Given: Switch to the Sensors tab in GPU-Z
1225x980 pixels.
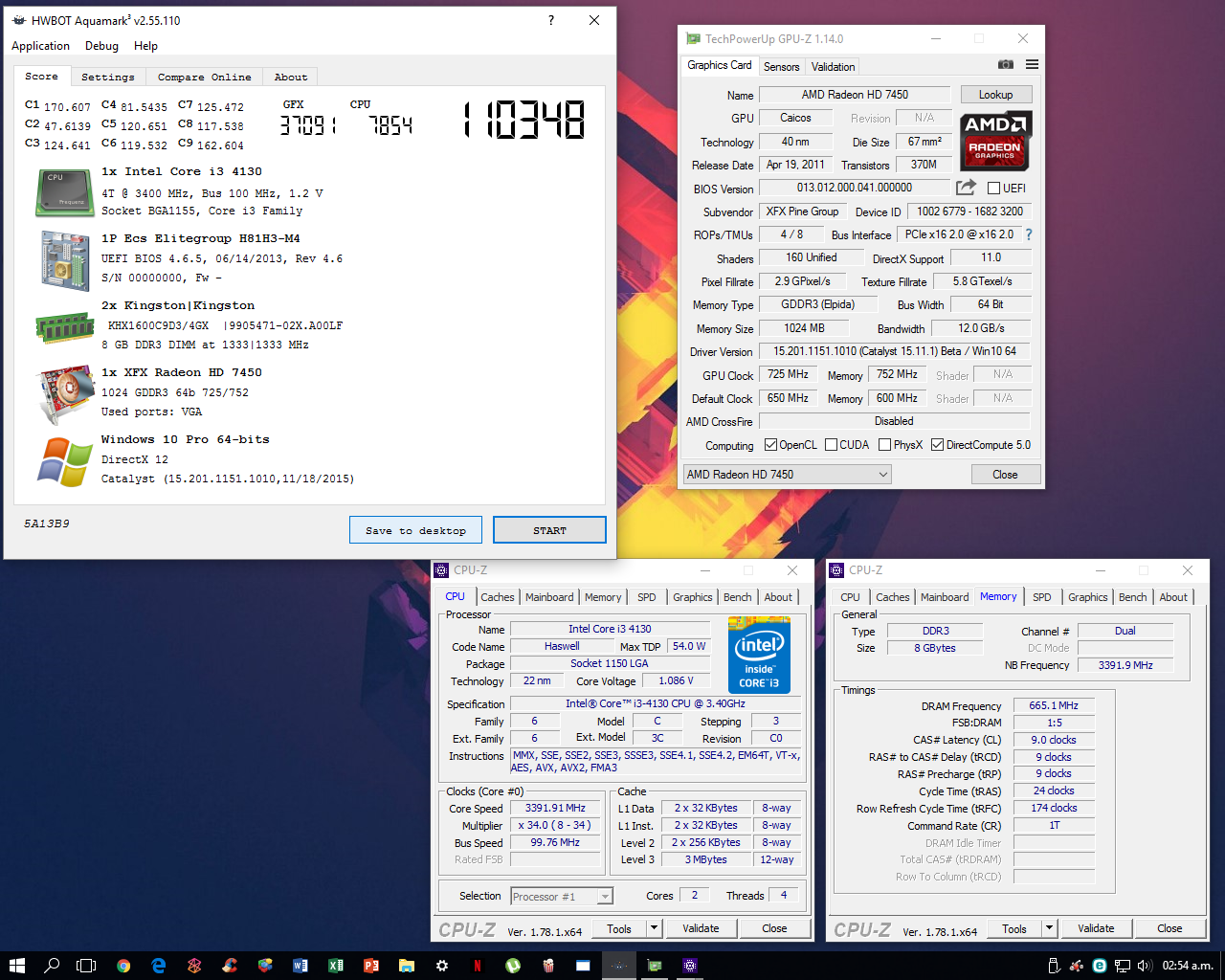Looking at the screenshot, I should 781,67.
